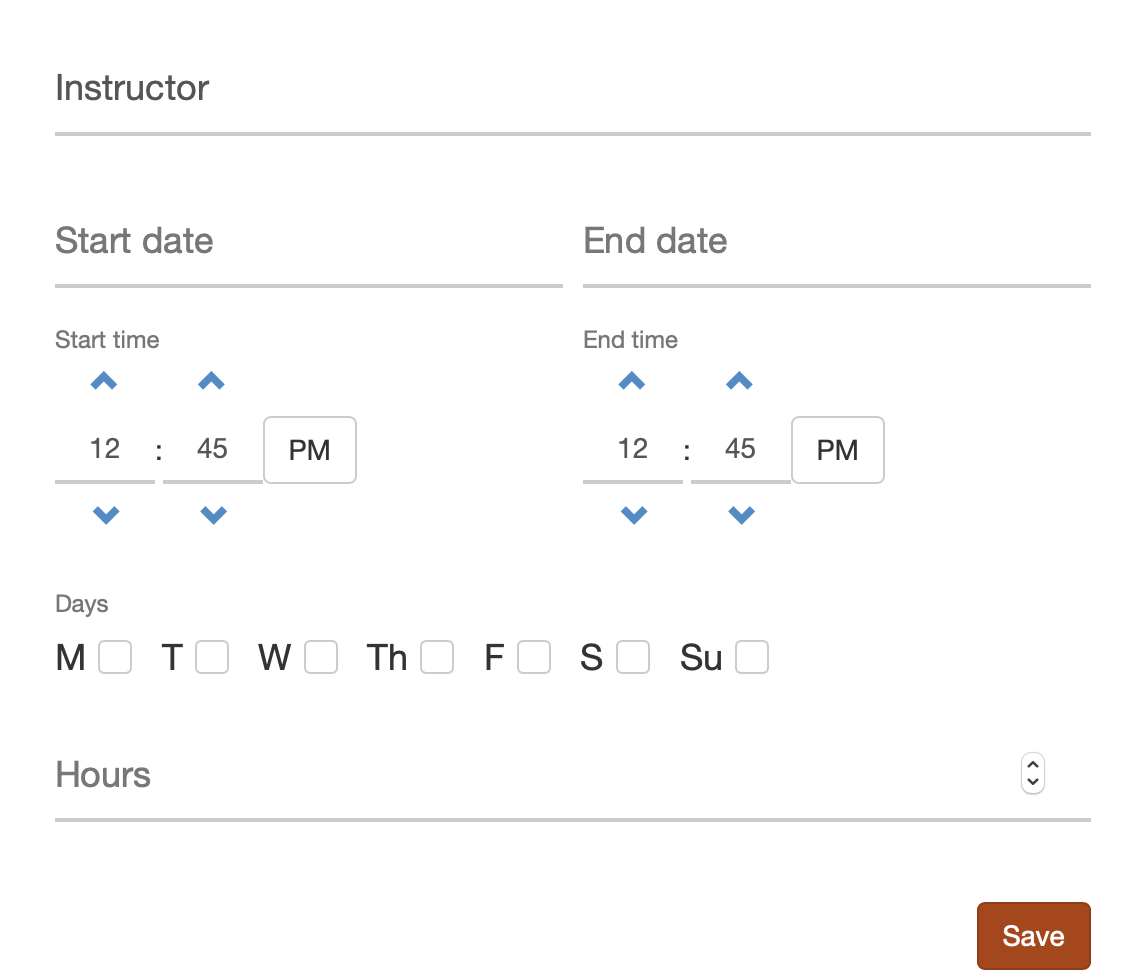Increase the end time minutes with up chevron
Image resolution: width=1130 pixels, height=978 pixels.
click(x=739, y=381)
